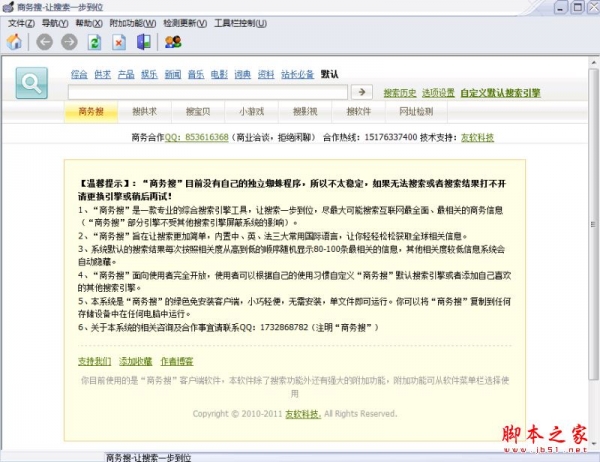Click the 作者博客 link
The width and height of the screenshot is (600, 462).
tap(177, 361)
